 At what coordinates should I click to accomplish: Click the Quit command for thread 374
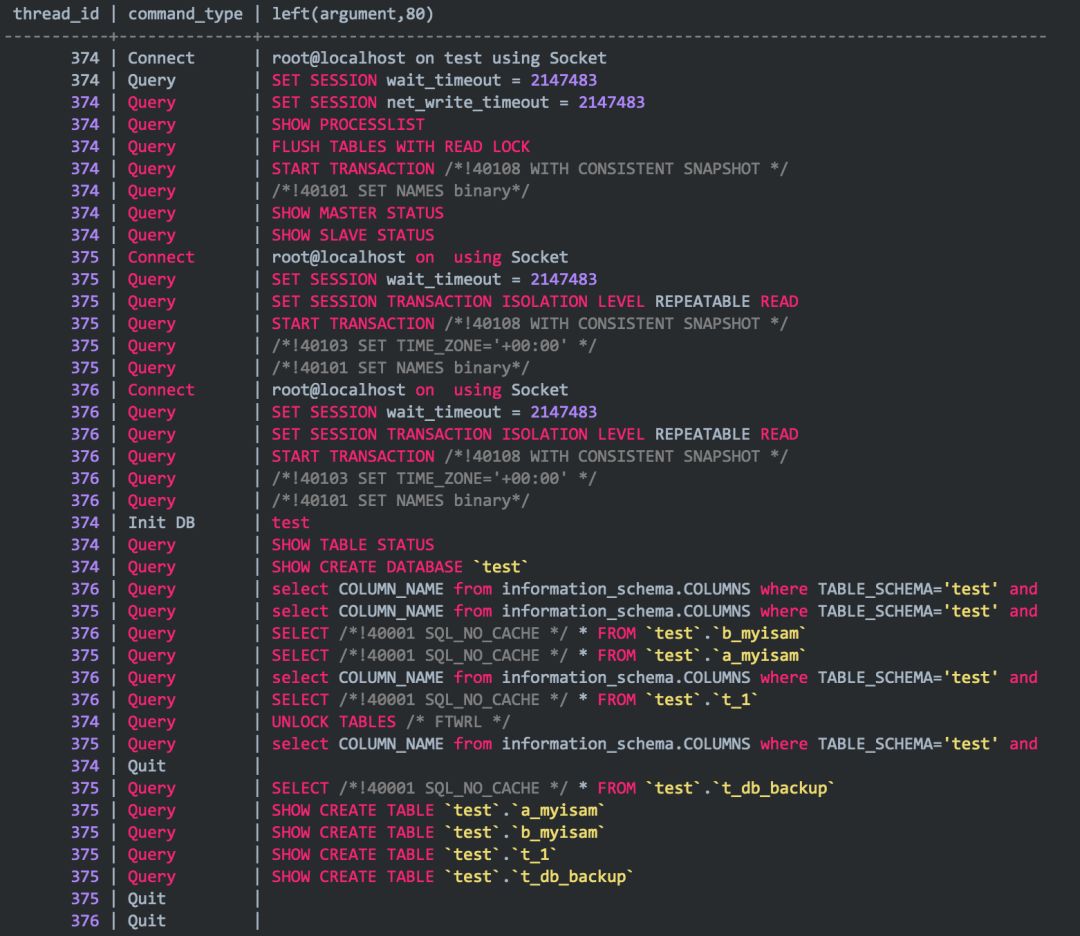[147, 766]
